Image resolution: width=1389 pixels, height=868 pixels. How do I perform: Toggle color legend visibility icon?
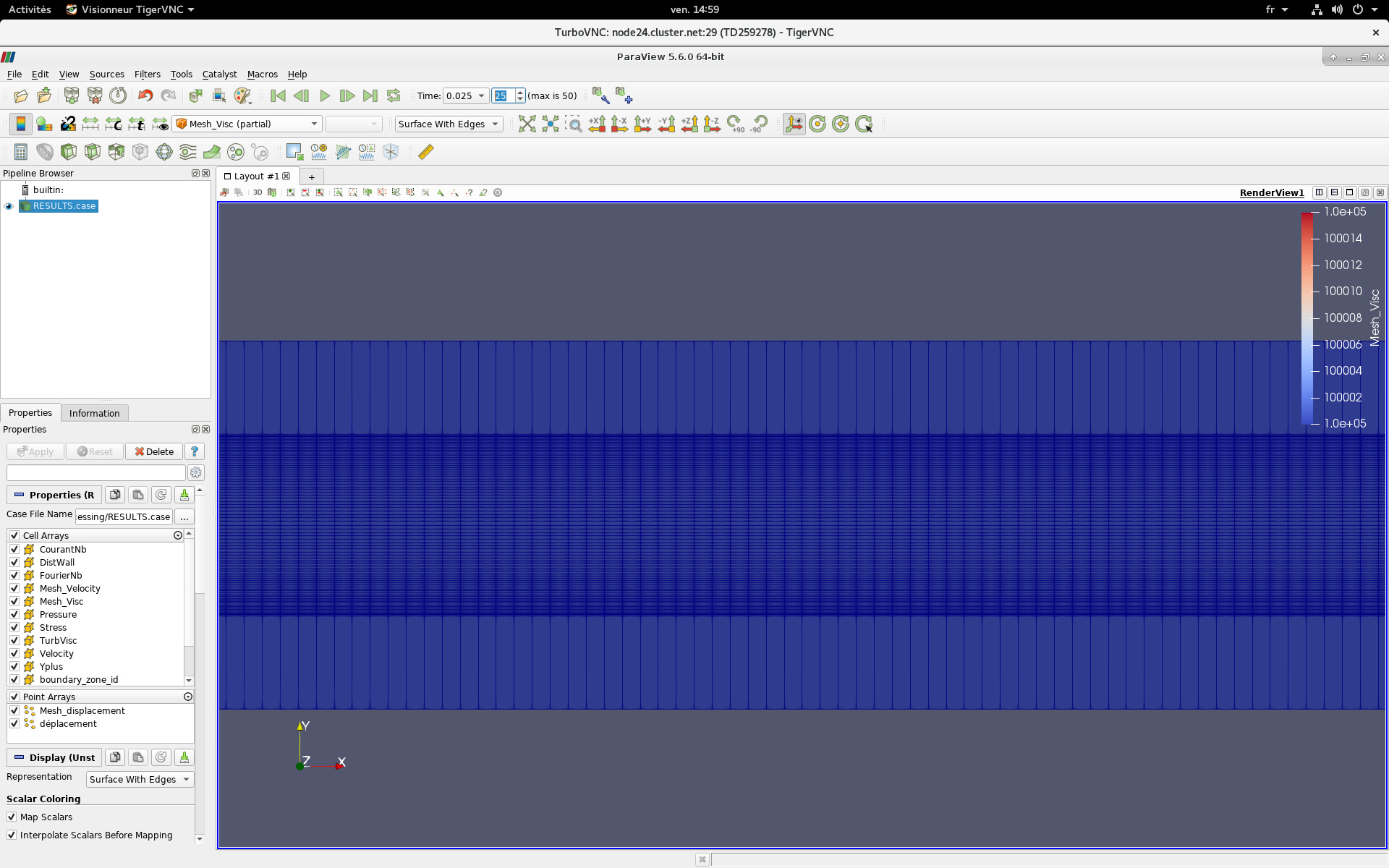coord(21,124)
